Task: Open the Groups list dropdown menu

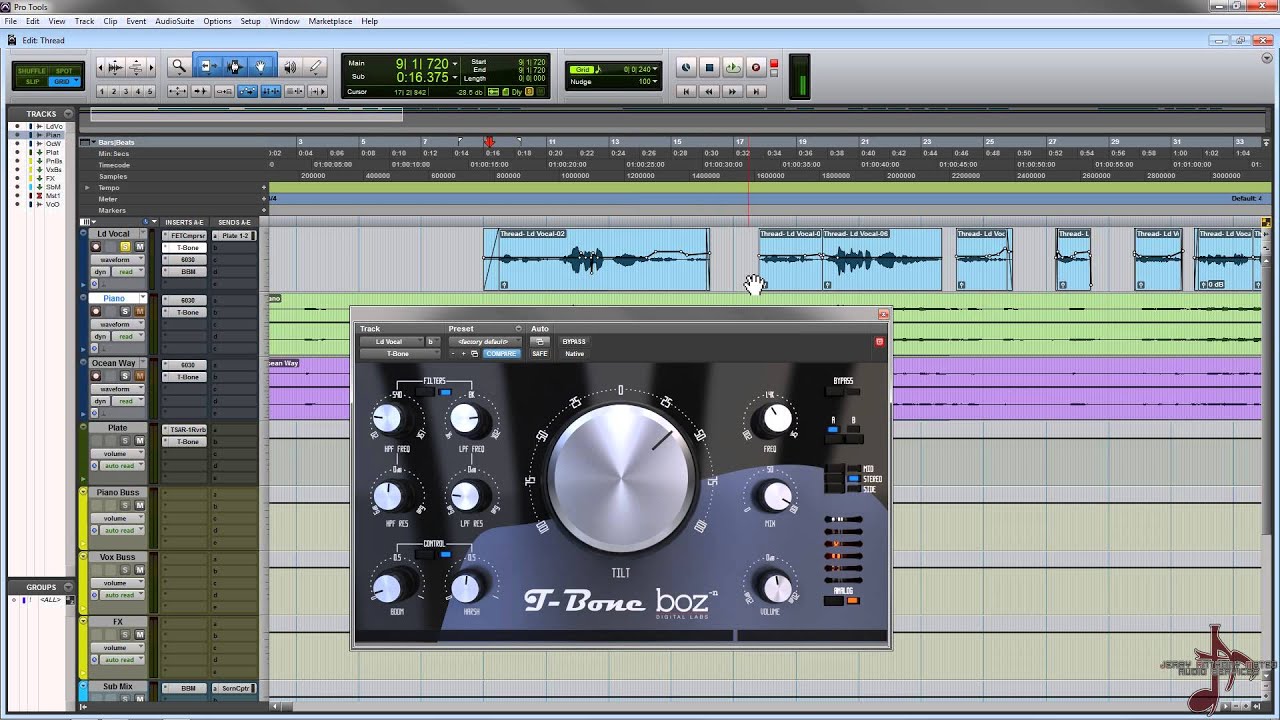Action: (69, 588)
